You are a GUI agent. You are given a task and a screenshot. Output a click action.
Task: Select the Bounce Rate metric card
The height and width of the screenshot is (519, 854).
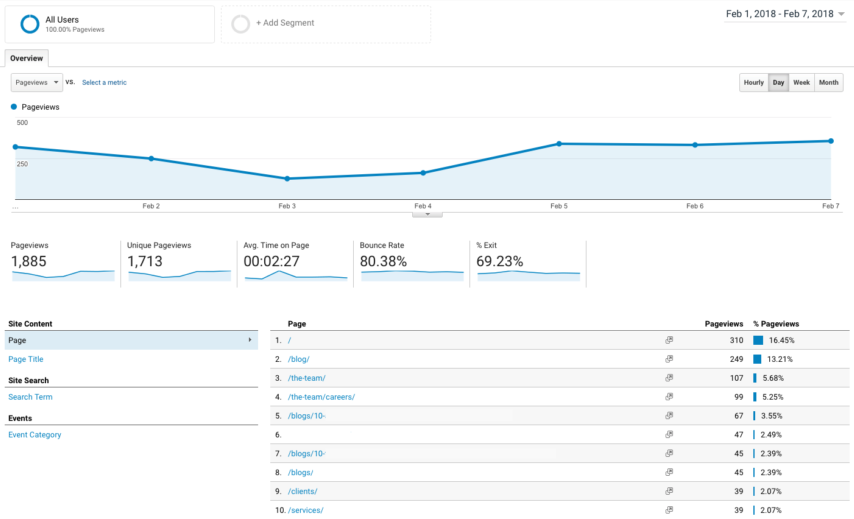(x=410, y=262)
